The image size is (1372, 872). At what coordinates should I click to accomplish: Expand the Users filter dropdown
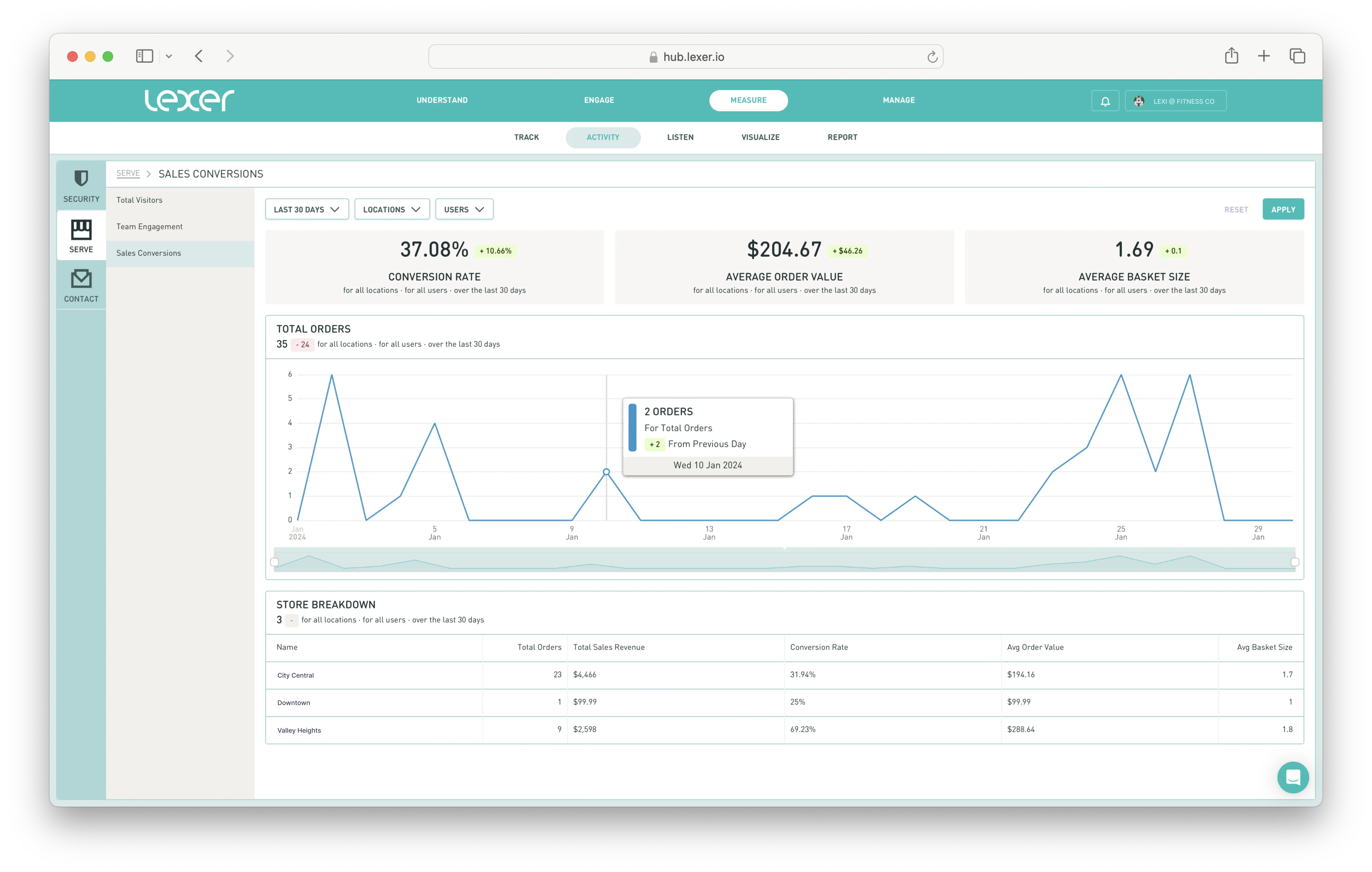pos(464,209)
